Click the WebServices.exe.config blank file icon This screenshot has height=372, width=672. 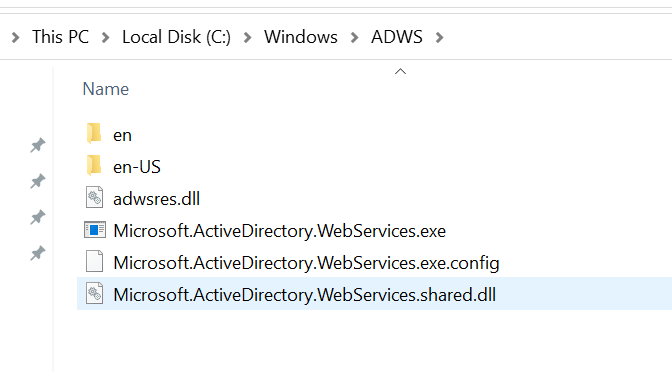pos(94,261)
